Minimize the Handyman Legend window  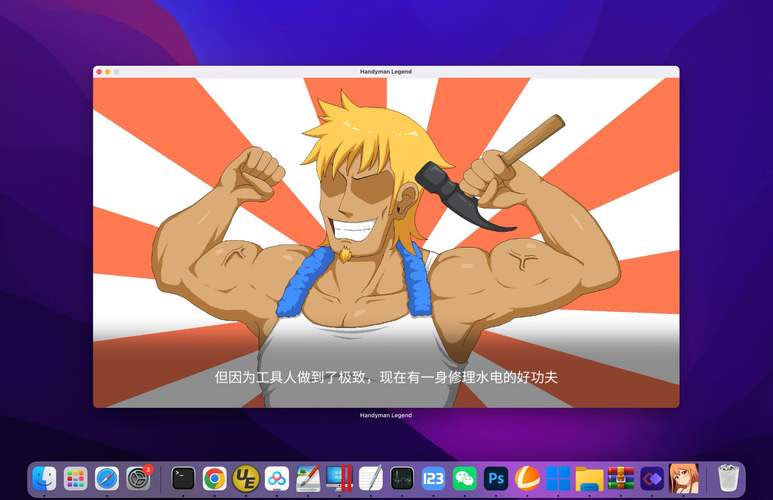pos(108,72)
